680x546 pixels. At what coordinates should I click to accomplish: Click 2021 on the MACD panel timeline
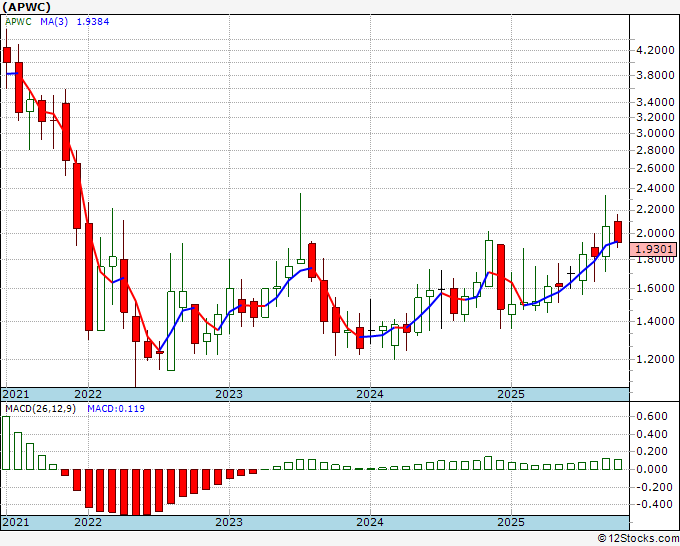click(x=16, y=522)
